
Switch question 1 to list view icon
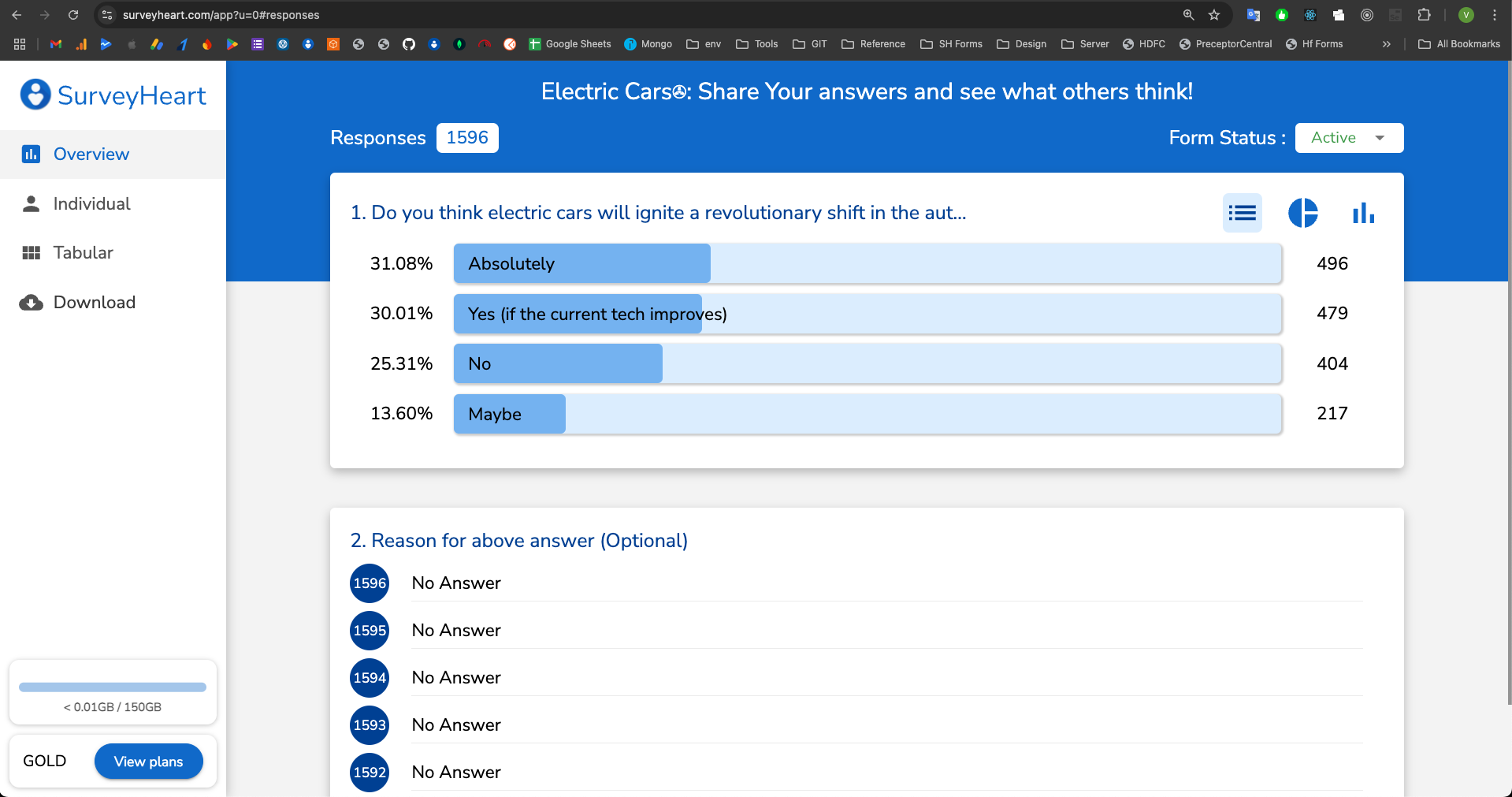[x=1242, y=213]
